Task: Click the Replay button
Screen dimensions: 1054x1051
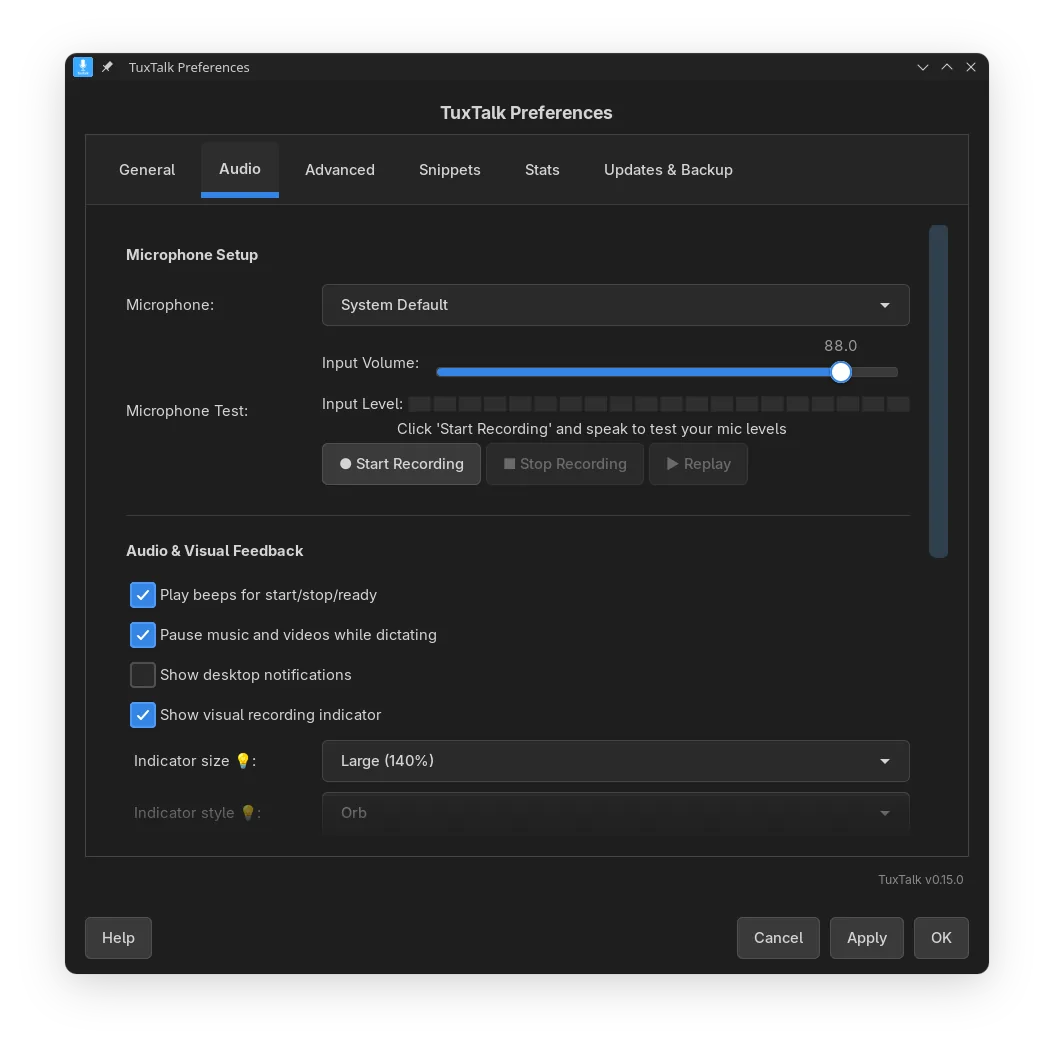Action: (x=698, y=464)
